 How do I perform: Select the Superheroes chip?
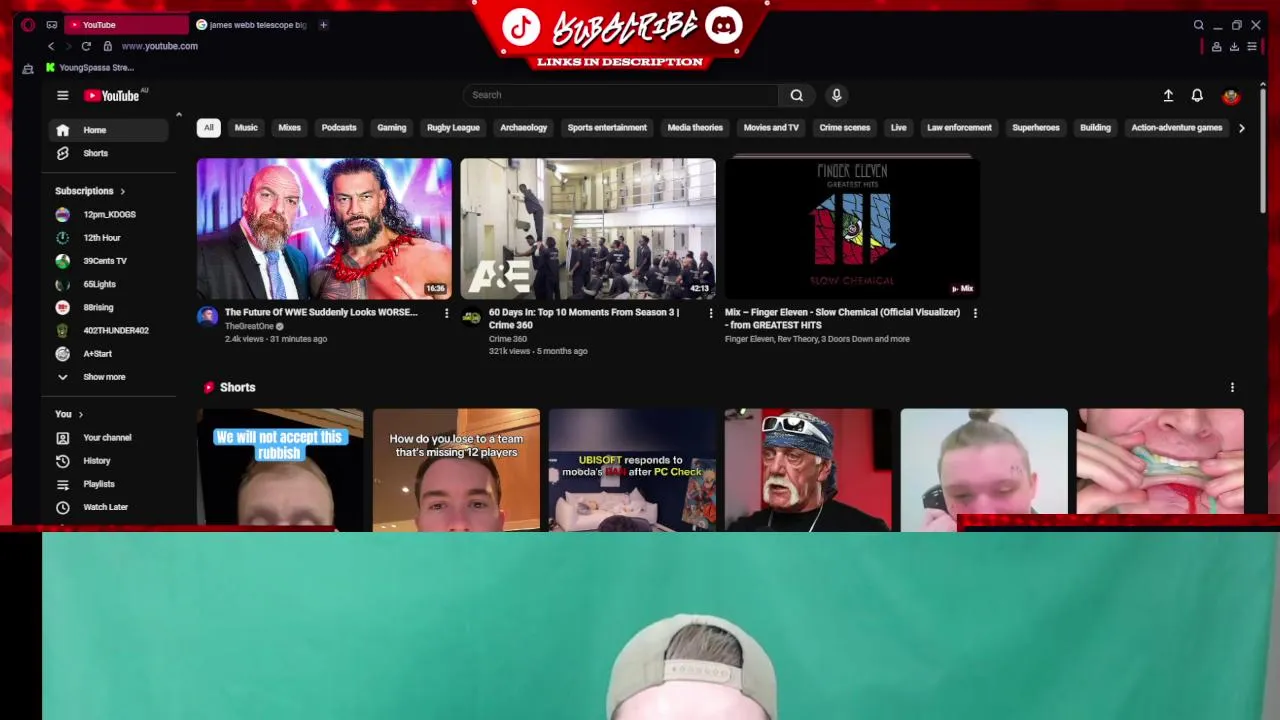coord(1036,128)
